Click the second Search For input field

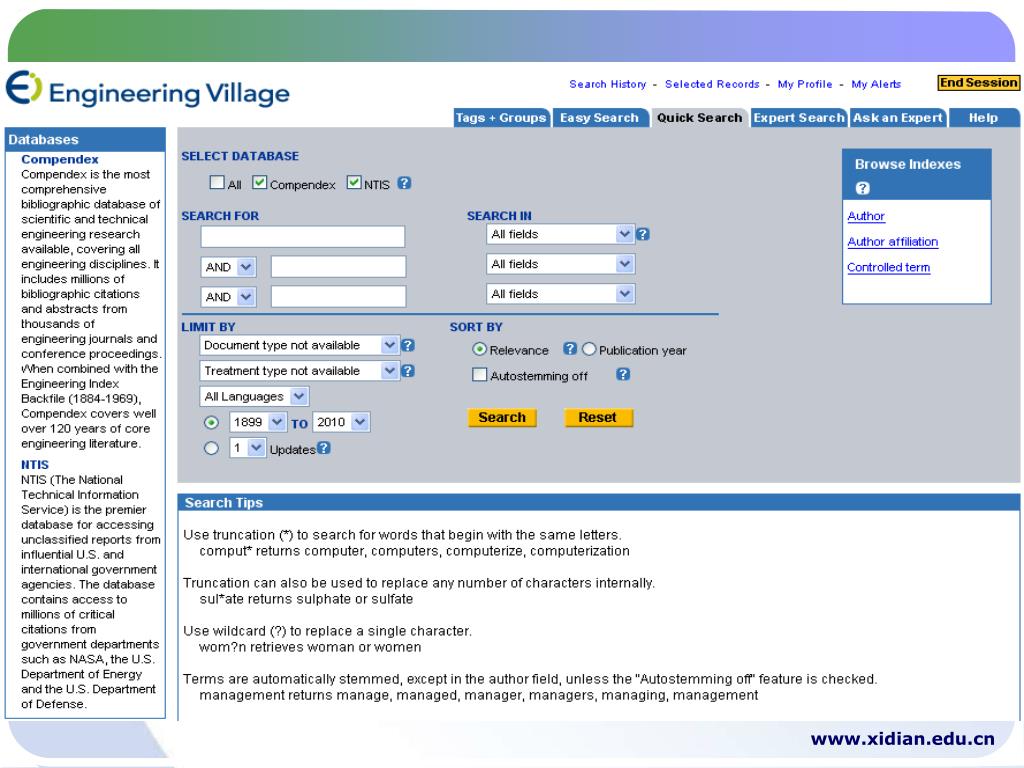pos(338,266)
